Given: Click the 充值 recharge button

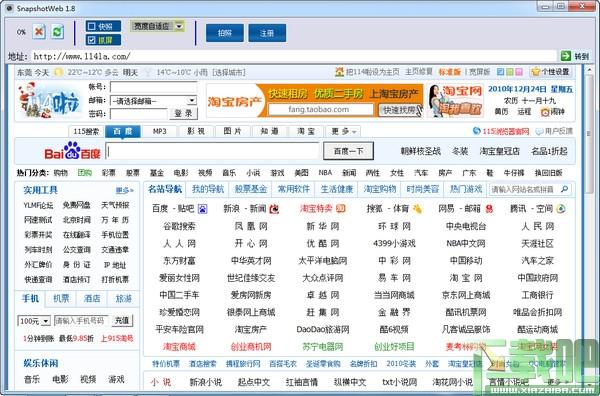Looking at the screenshot, I should [122, 321].
